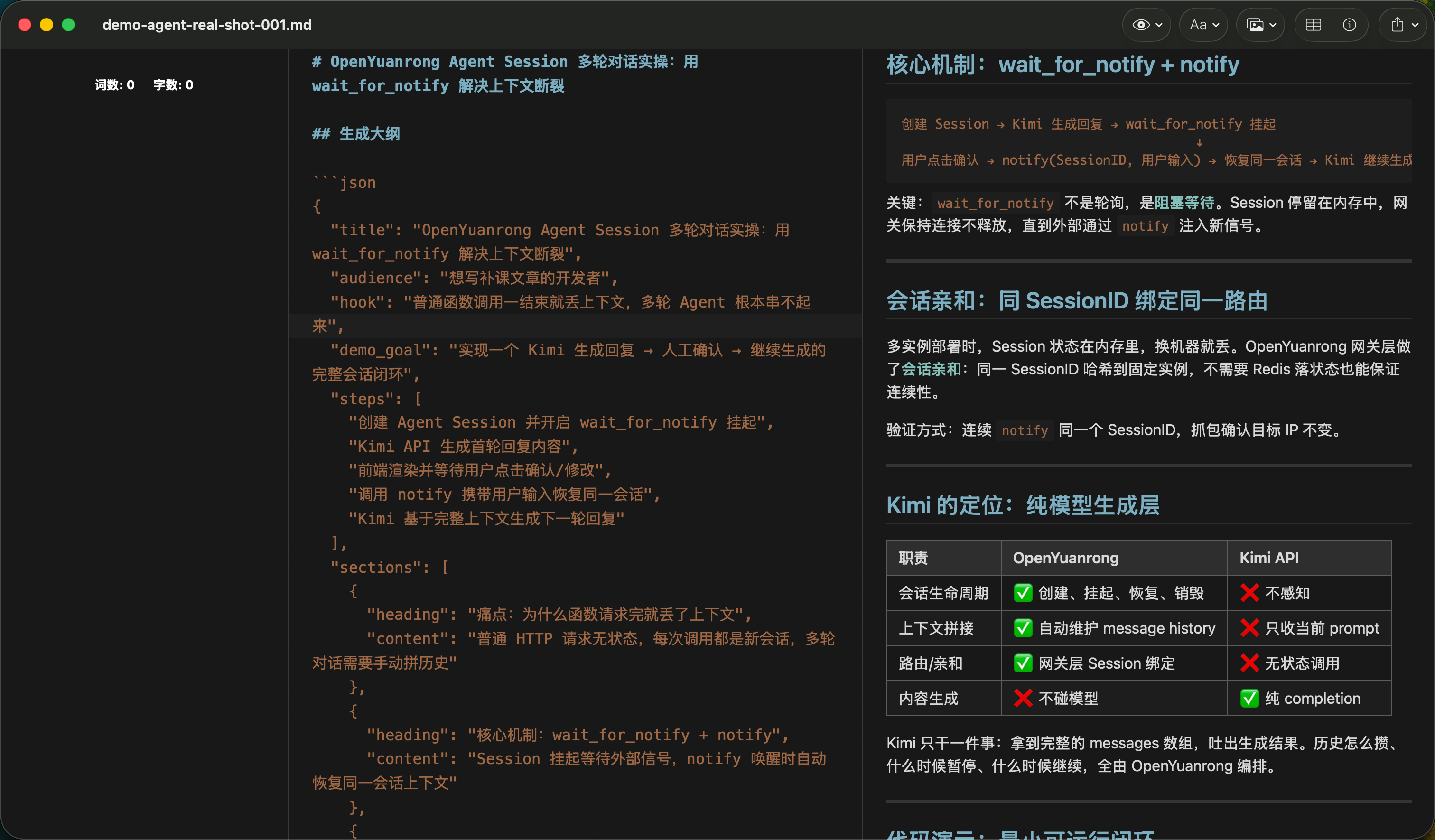
Task: Open the Aa font style dropdown
Action: (1203, 25)
